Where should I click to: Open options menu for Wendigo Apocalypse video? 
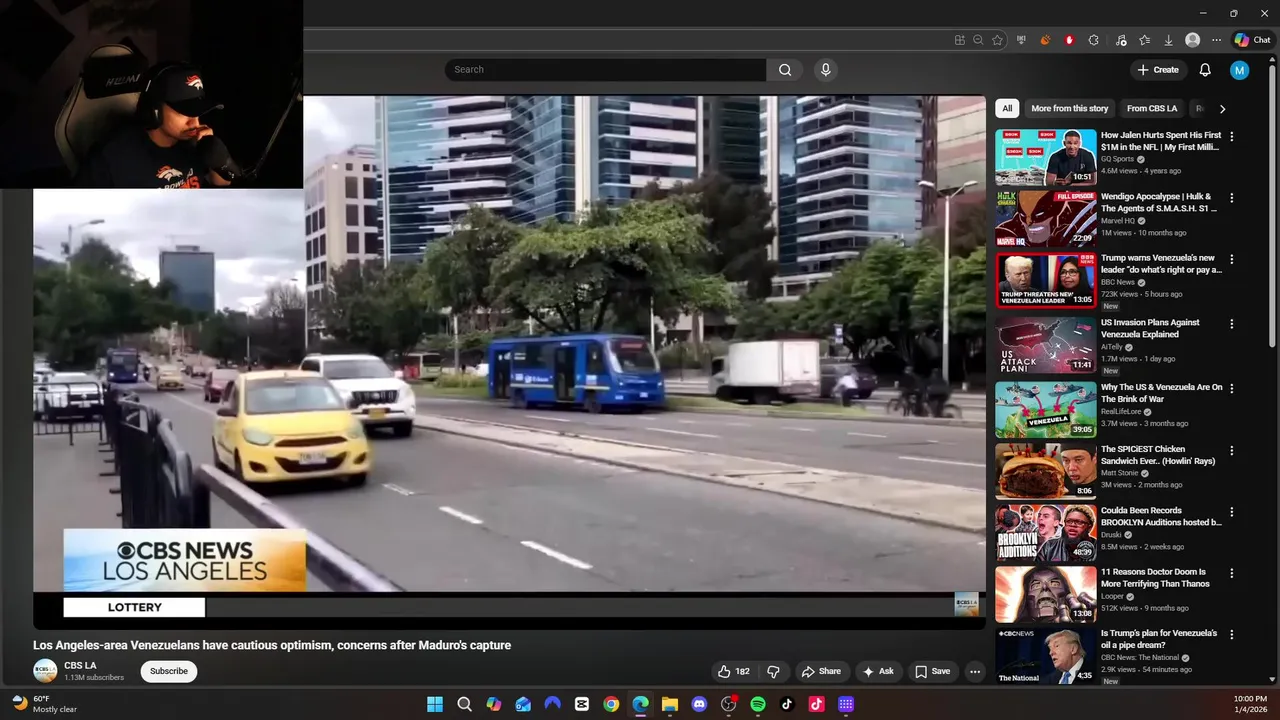point(1232,198)
